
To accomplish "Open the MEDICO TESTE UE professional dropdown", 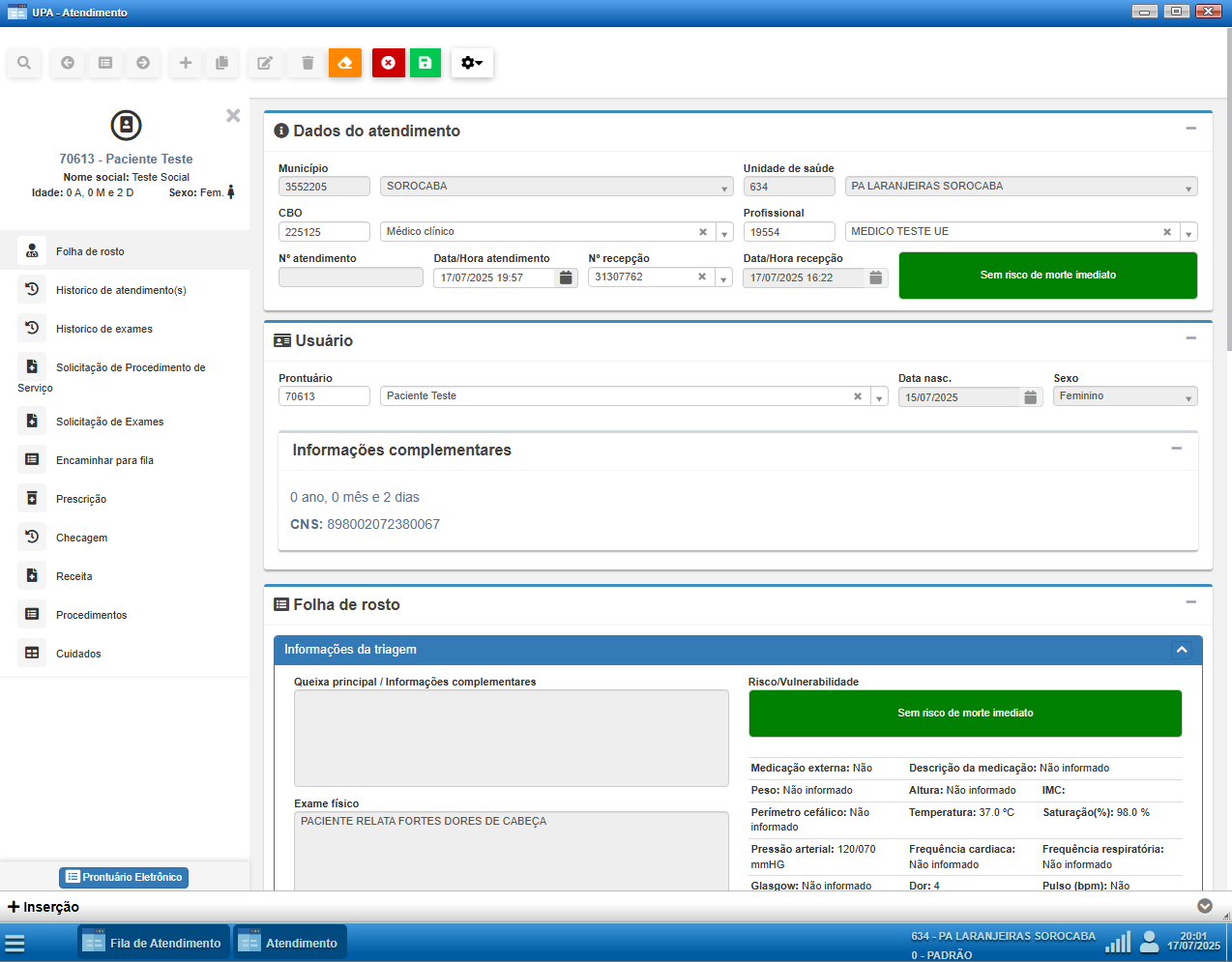I will pos(1188,233).
